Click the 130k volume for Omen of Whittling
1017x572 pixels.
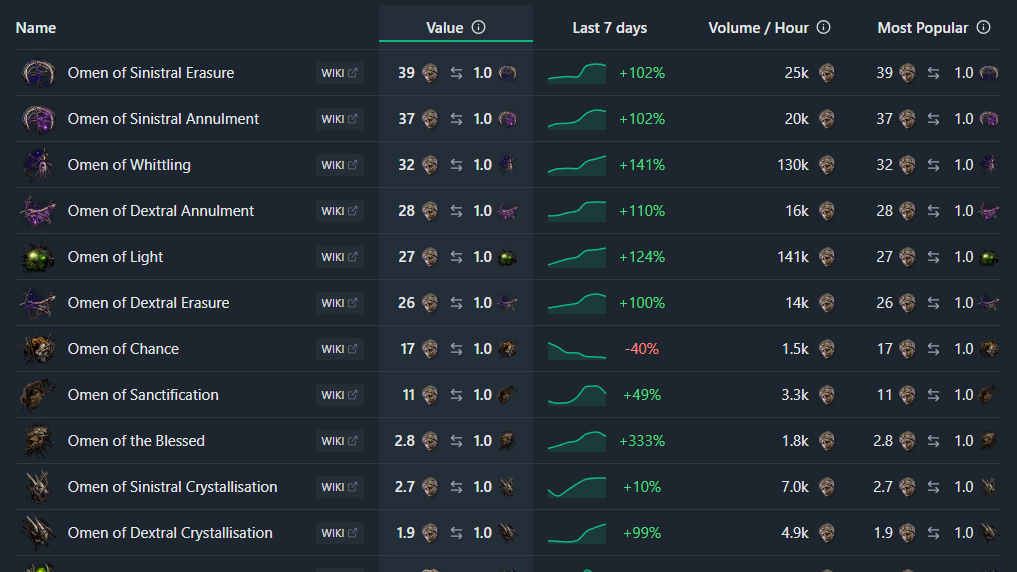[793, 165]
